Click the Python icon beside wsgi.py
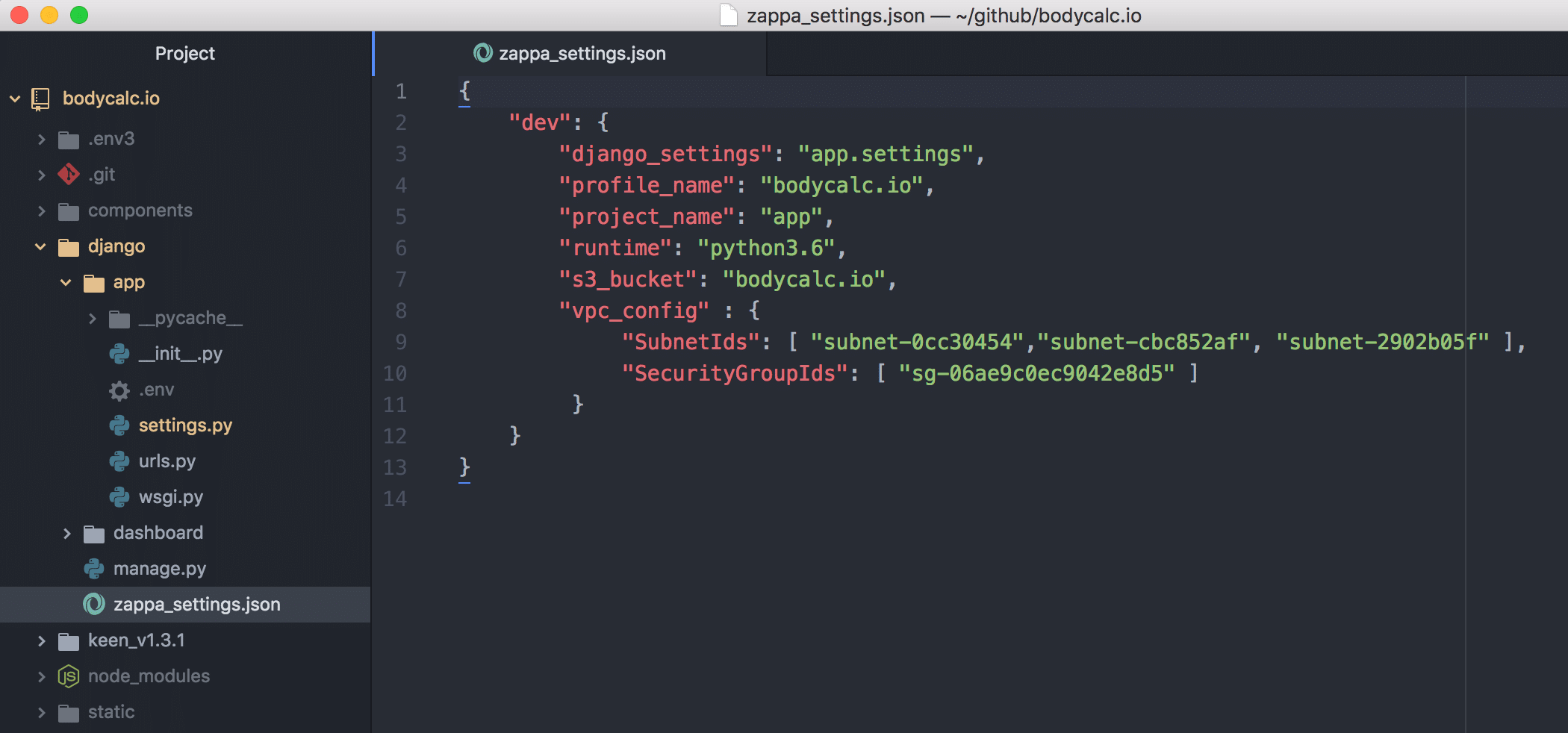 pos(119,497)
